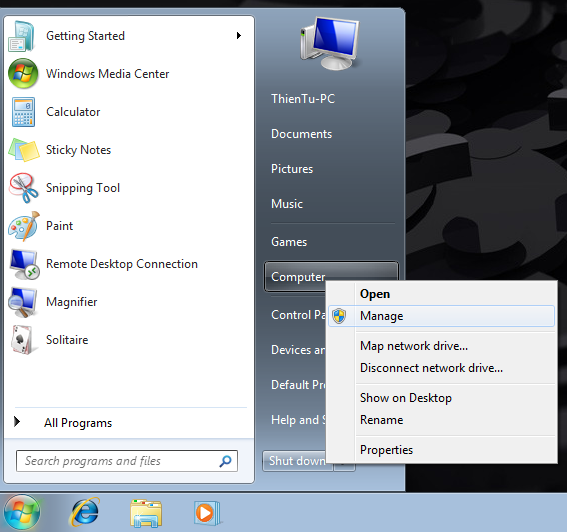This screenshot has height=532, width=567.
Task: Click the Windows Start orb
Action: 22,512
